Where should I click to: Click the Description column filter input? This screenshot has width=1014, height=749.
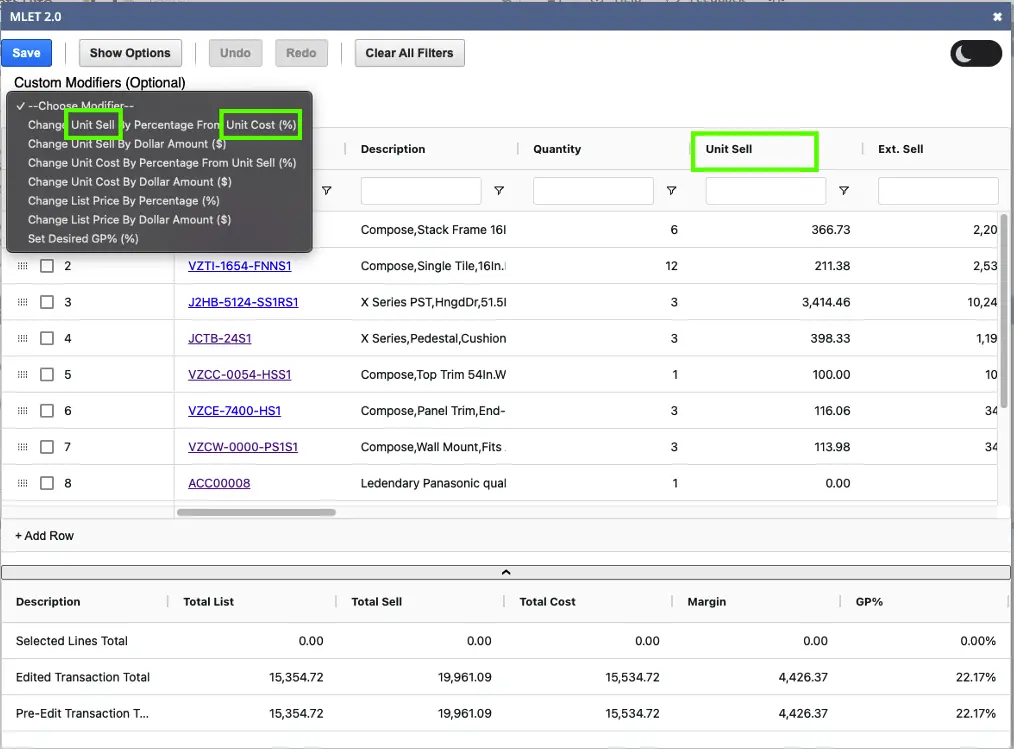click(421, 191)
